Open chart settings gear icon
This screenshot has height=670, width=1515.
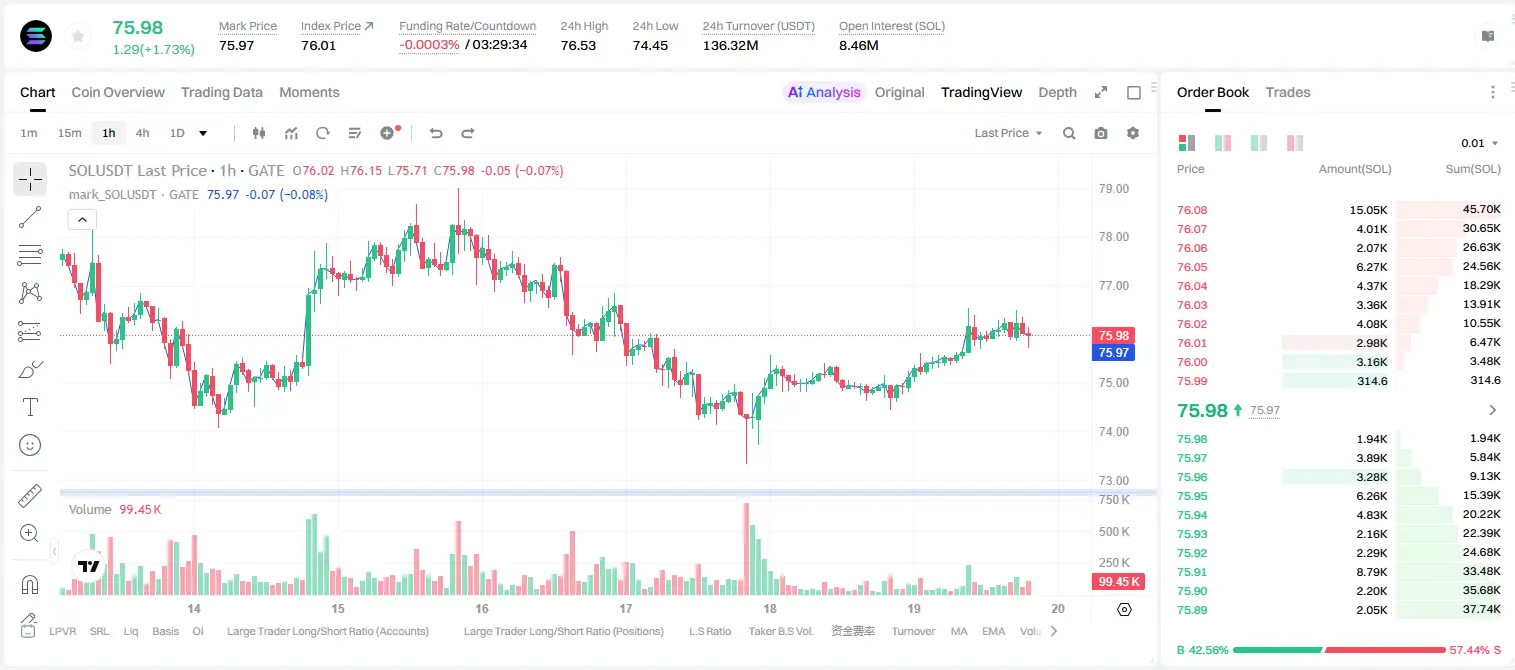[x=1133, y=133]
